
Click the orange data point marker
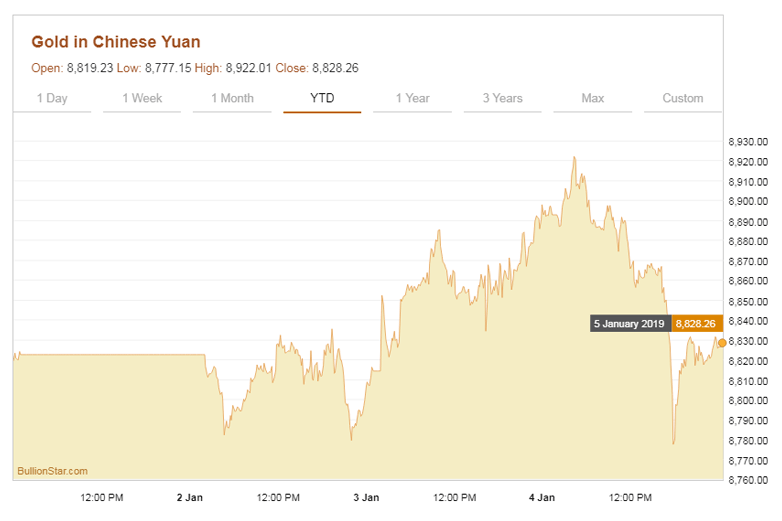click(722, 343)
